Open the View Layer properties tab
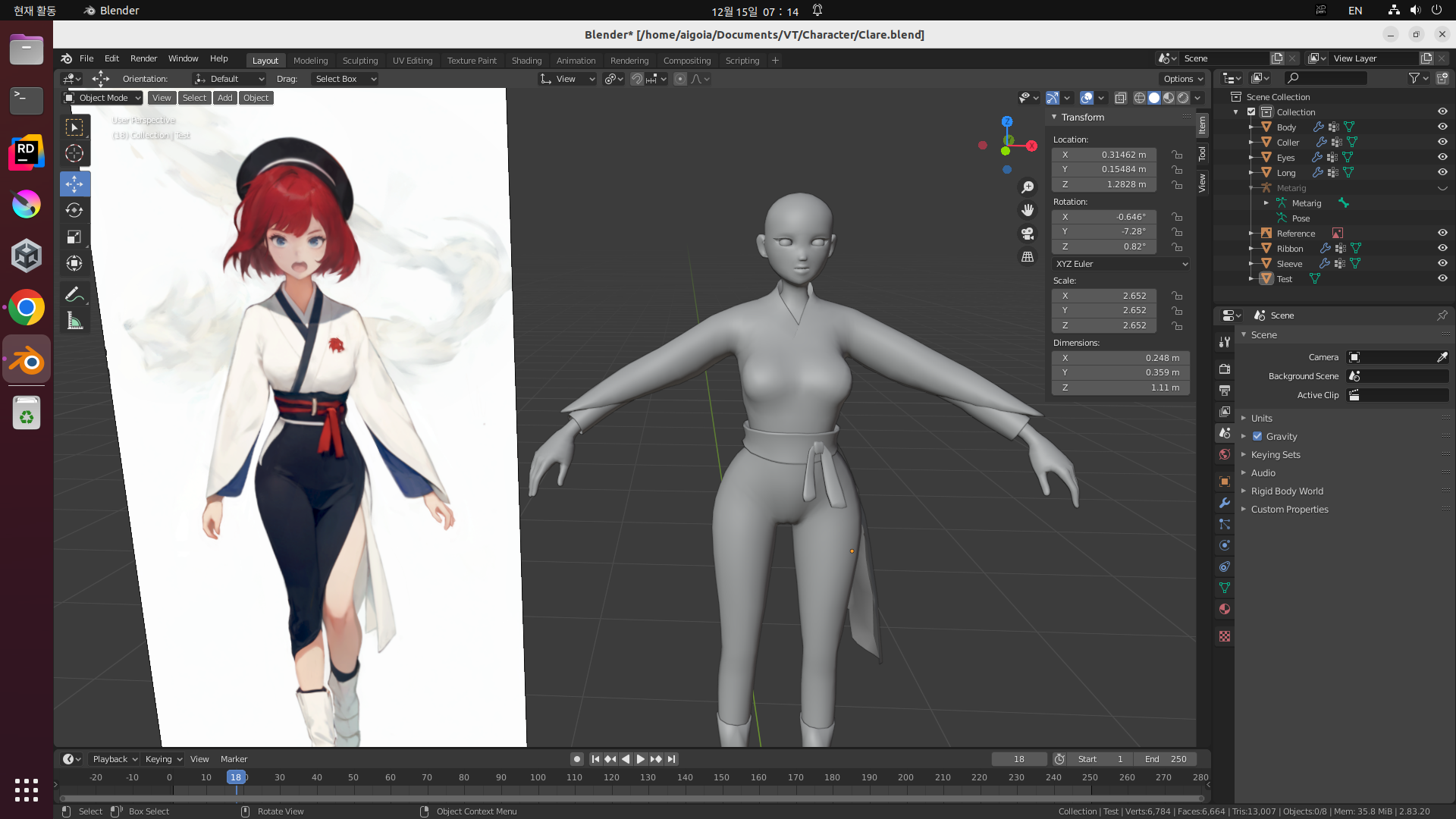The width and height of the screenshot is (1456, 819). point(1225,411)
